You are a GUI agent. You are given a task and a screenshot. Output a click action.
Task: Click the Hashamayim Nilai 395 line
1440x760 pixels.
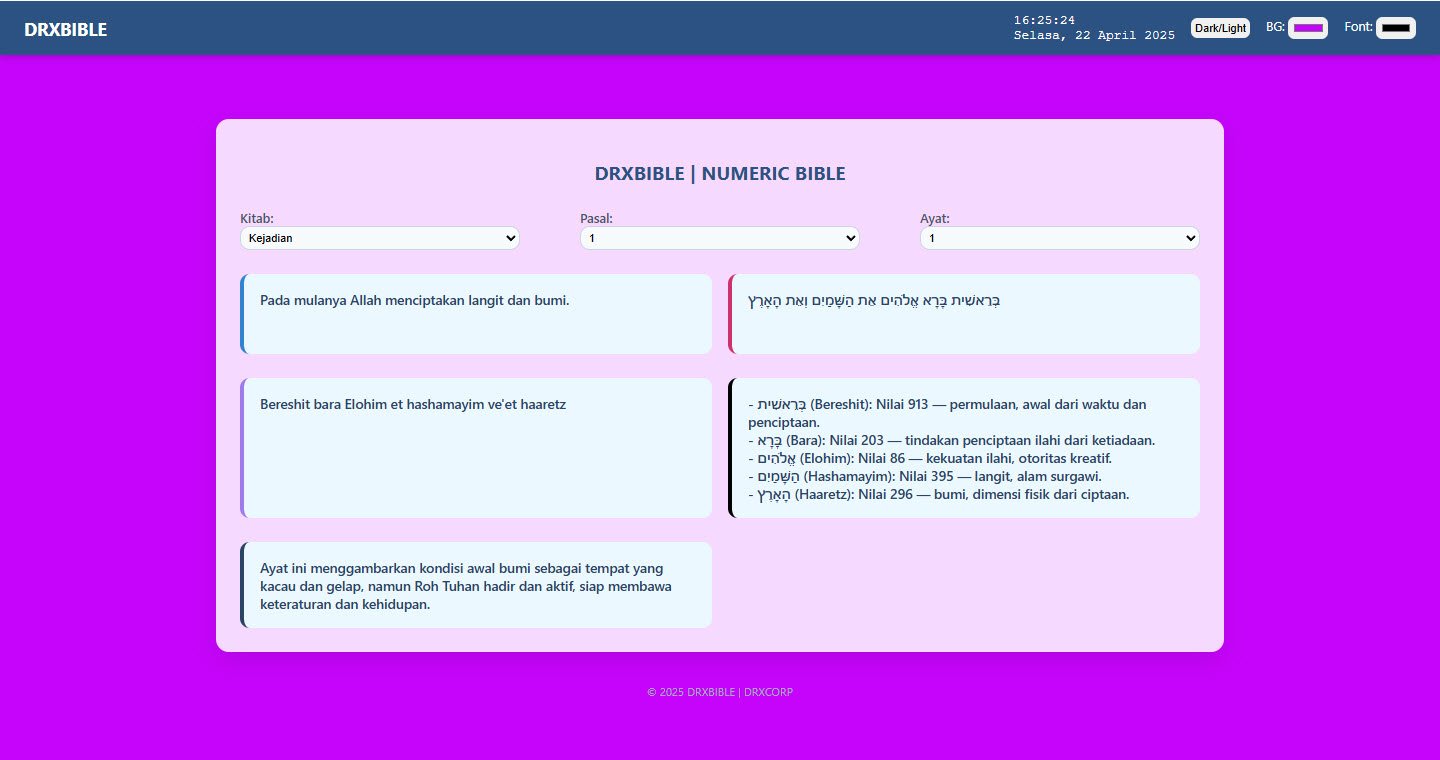[925, 476]
